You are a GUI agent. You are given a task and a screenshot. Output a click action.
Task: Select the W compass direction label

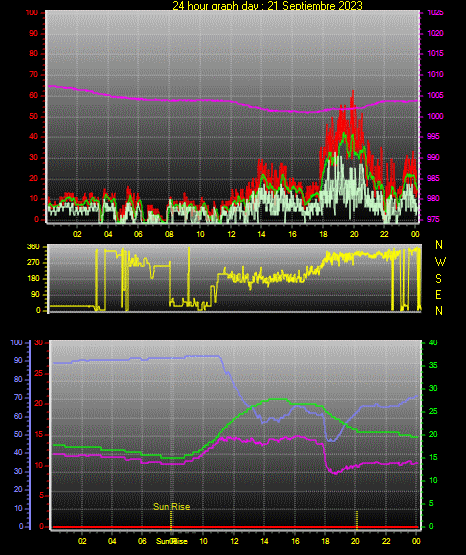440,262
